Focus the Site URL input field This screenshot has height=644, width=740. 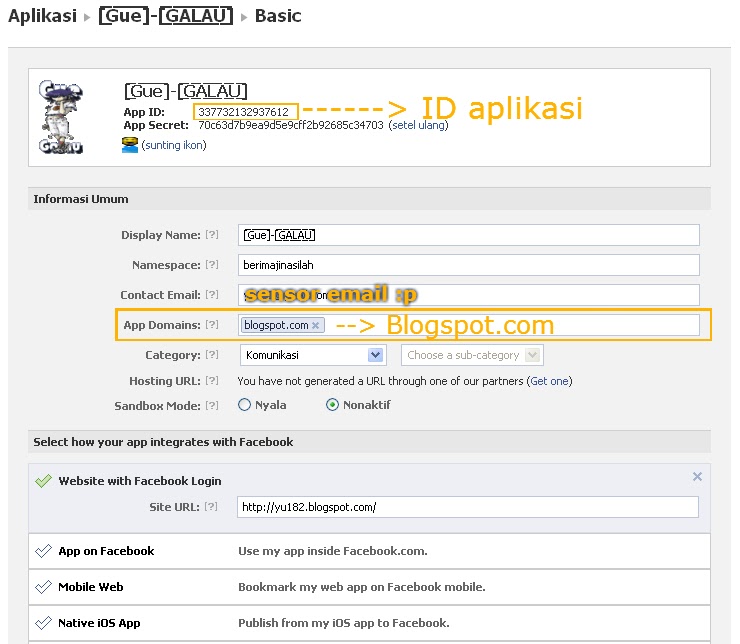pyautogui.click(x=468, y=507)
